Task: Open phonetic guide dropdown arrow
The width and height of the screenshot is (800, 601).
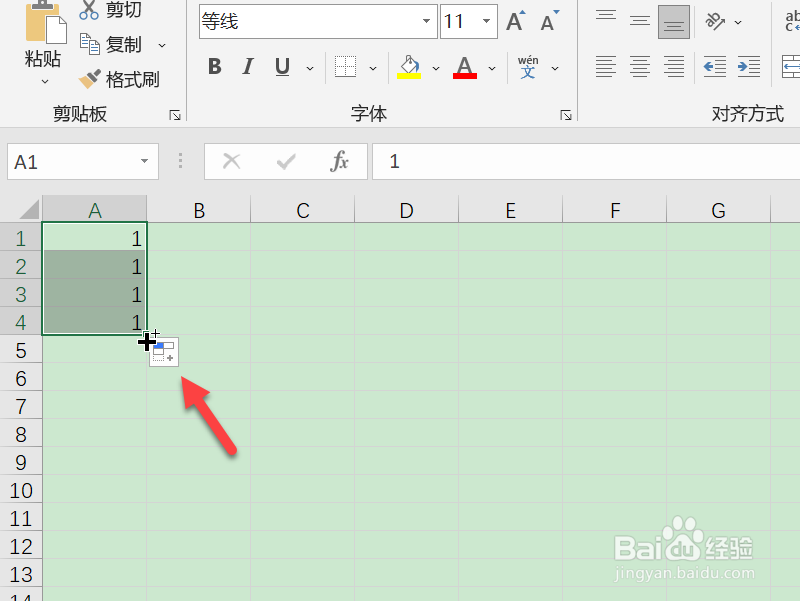Action: [x=555, y=68]
